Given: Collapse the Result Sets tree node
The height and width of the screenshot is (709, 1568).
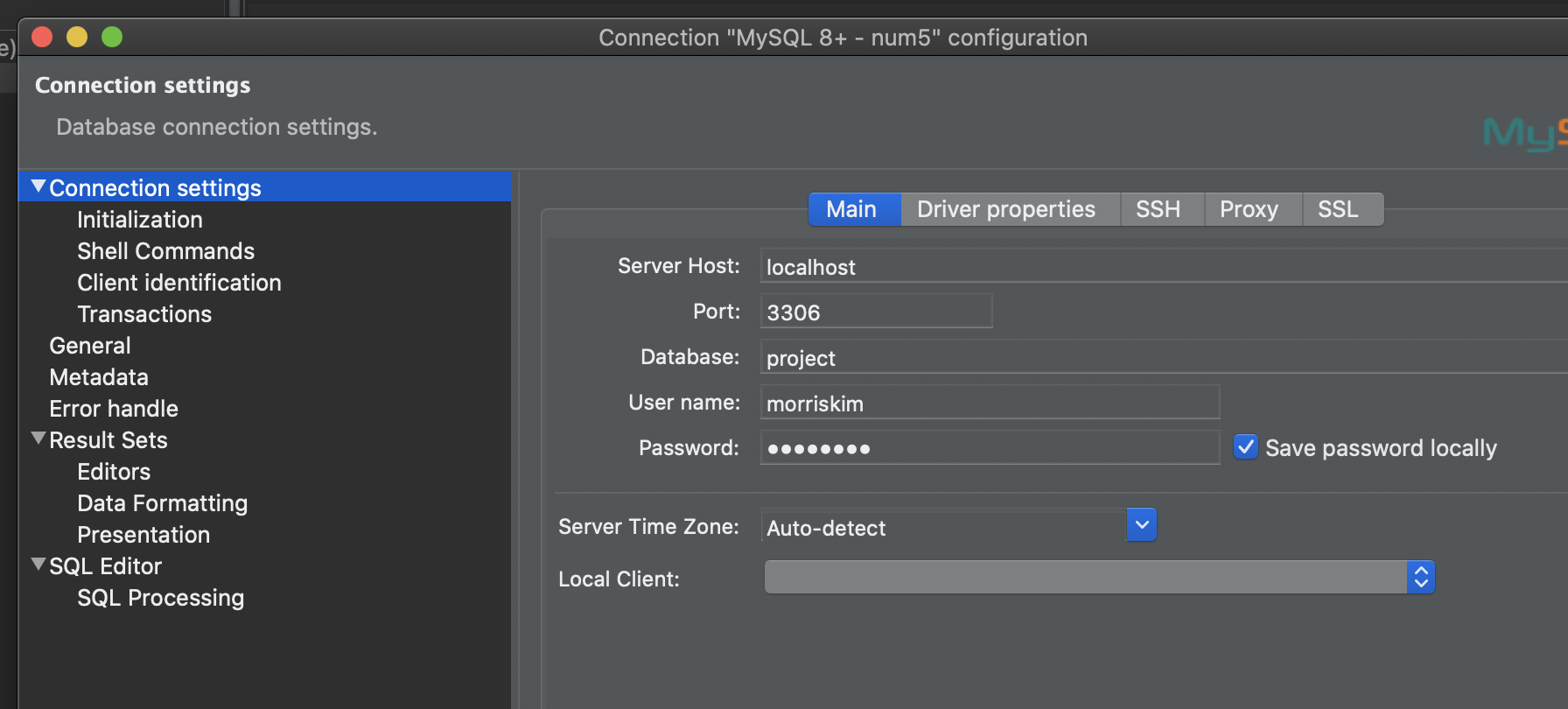Looking at the screenshot, I should point(38,439).
